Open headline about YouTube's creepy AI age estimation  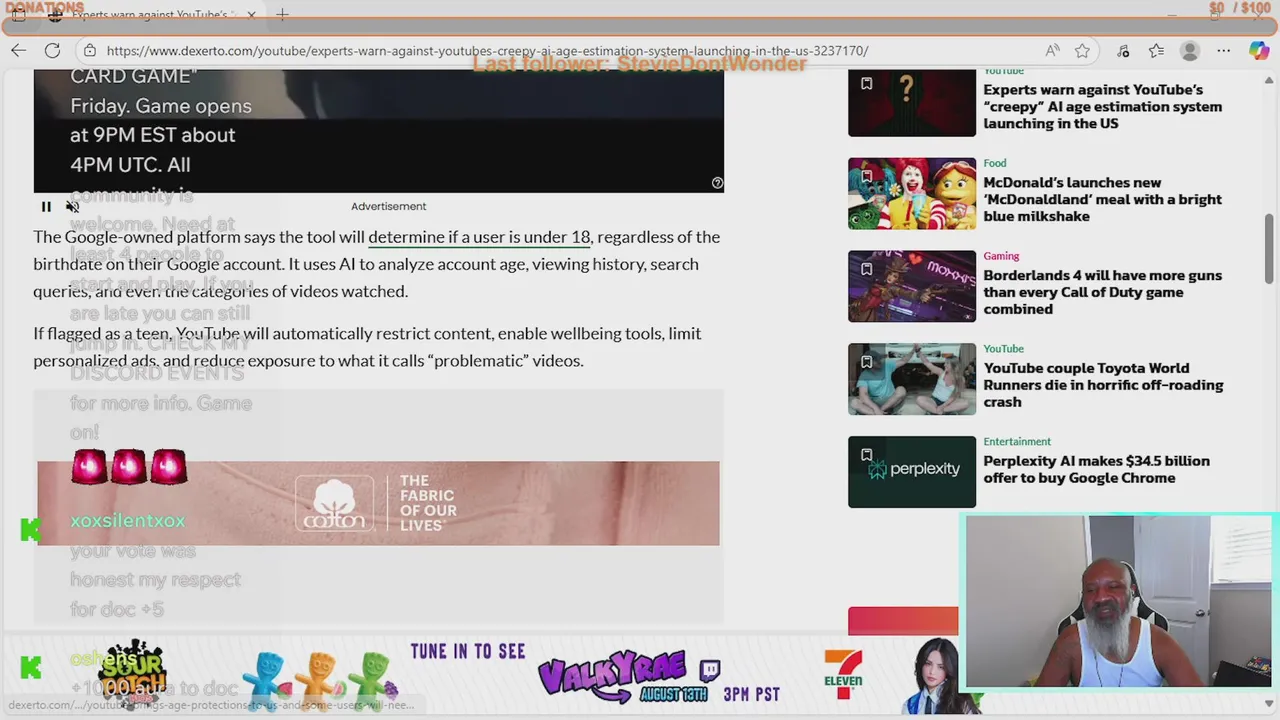[1102, 106]
